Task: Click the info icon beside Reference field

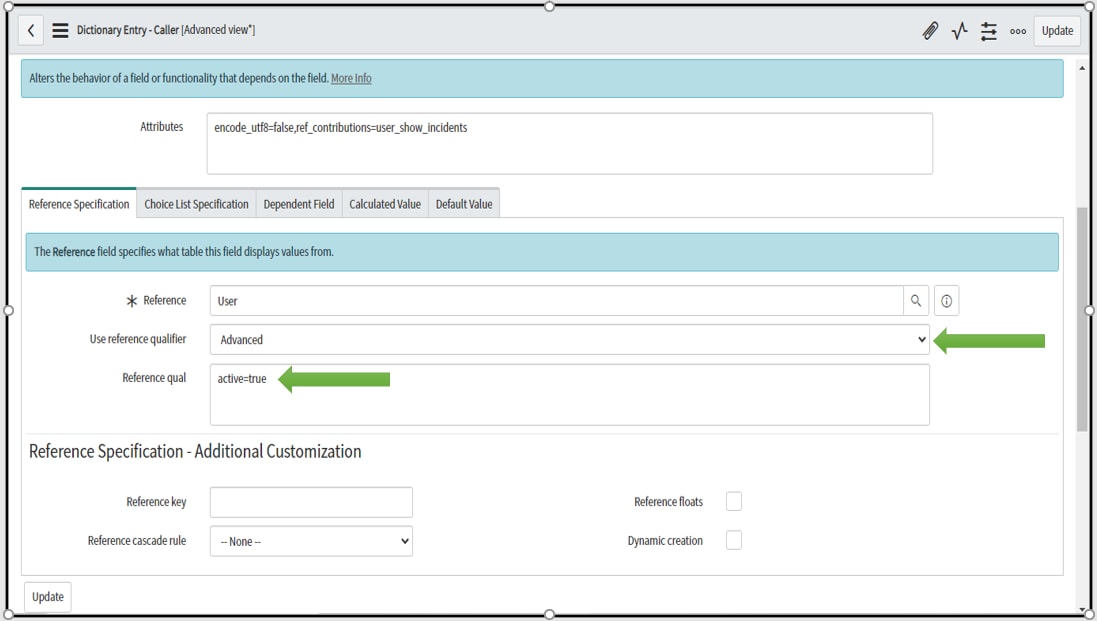Action: click(x=945, y=300)
